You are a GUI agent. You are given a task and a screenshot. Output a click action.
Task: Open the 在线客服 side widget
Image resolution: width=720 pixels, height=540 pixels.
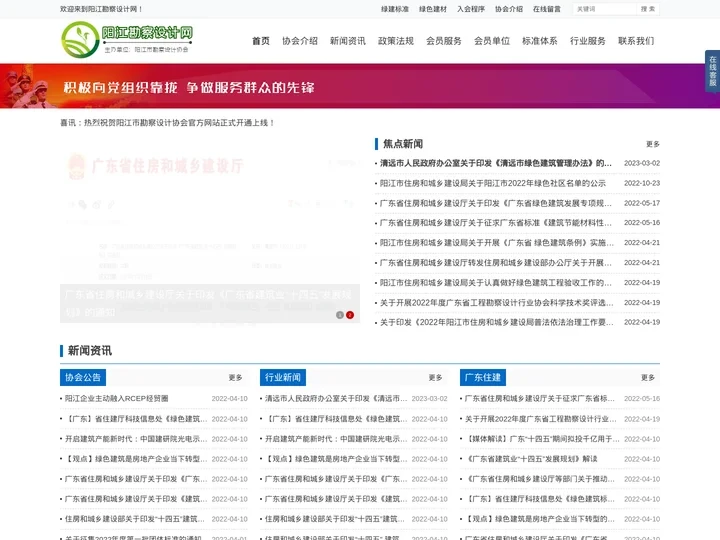(713, 71)
